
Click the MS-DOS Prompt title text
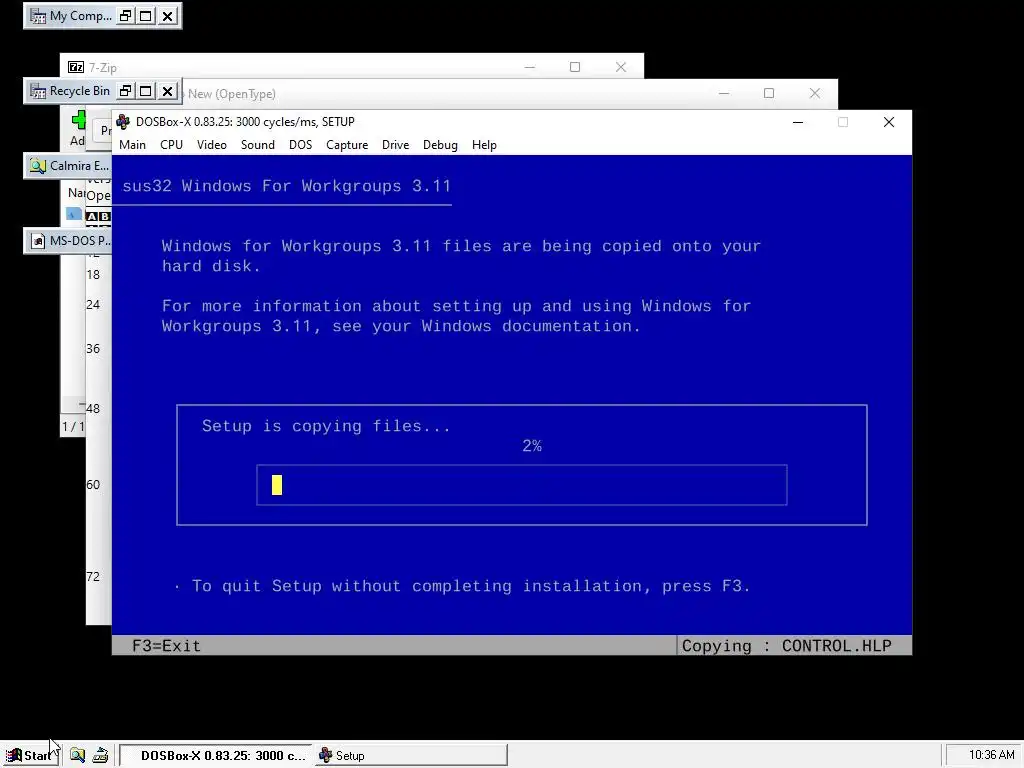[80, 241]
